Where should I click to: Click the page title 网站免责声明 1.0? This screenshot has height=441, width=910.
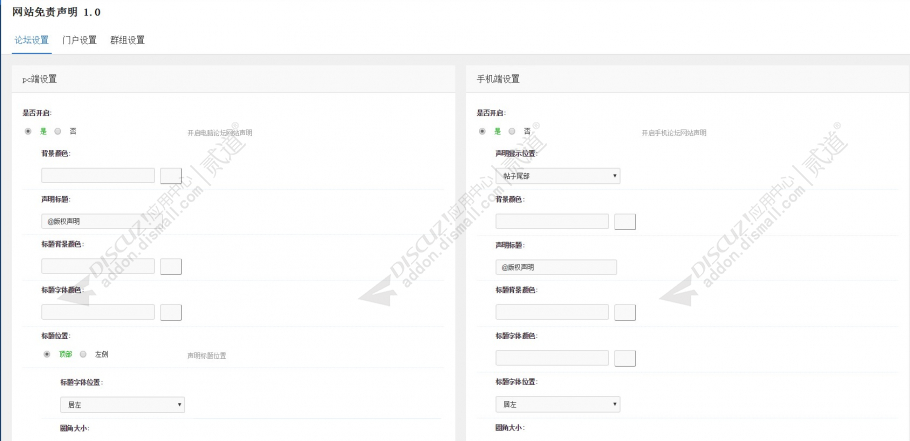coord(56,12)
